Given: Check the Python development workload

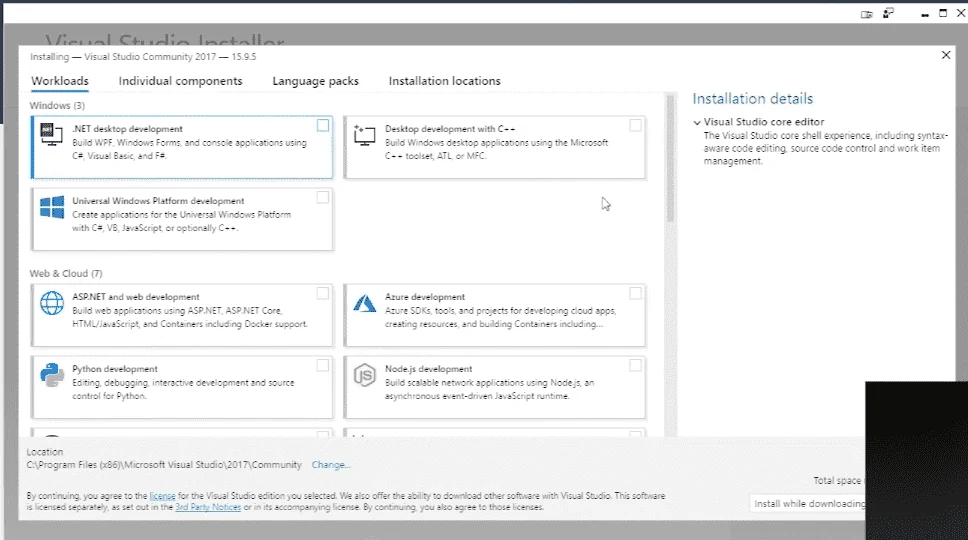Looking at the screenshot, I should tap(323, 365).
